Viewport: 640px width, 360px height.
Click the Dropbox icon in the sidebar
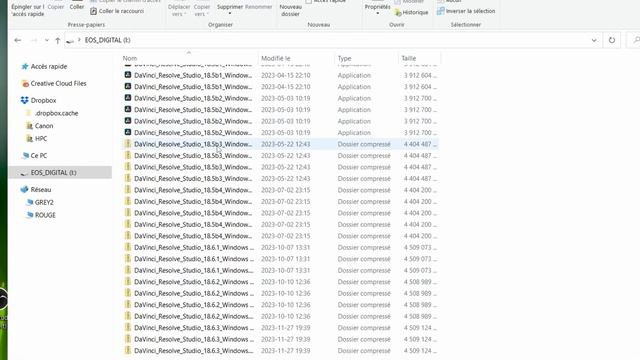(24, 100)
